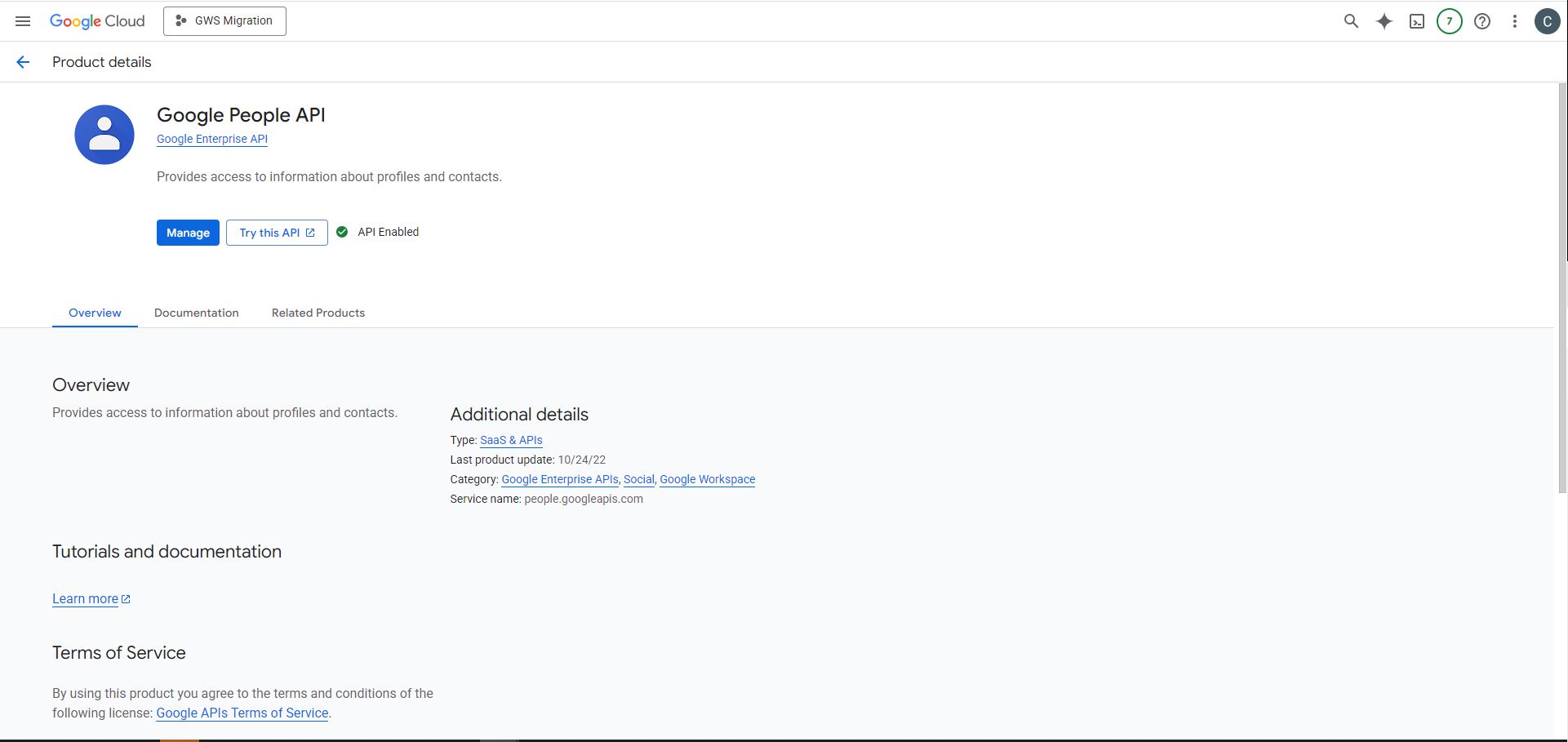The image size is (1568, 742).
Task: Click the Google Cloud logo
Action: tap(97, 21)
